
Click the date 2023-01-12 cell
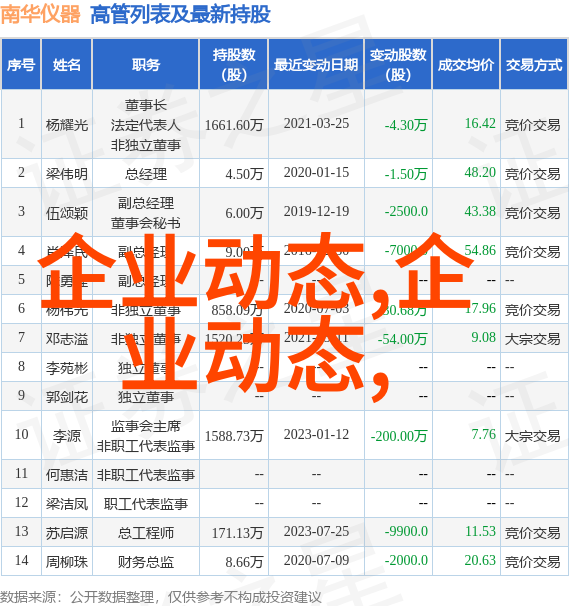click(x=316, y=434)
